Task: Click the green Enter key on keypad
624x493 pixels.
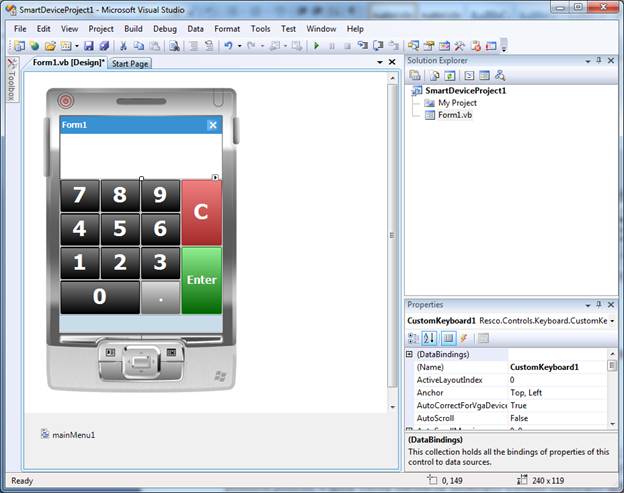Action: tap(201, 280)
